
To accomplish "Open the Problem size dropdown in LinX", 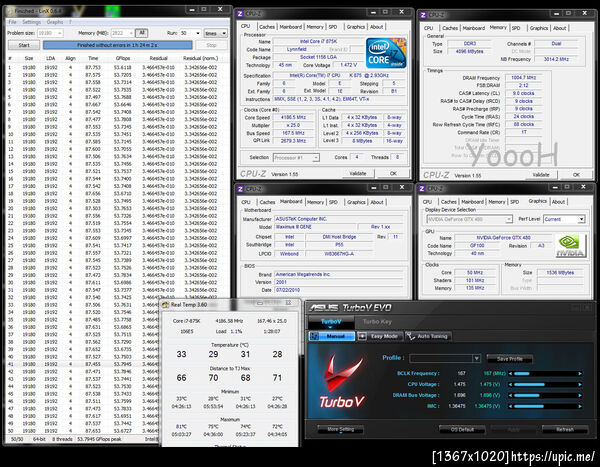I will pyautogui.click(x=60, y=33).
